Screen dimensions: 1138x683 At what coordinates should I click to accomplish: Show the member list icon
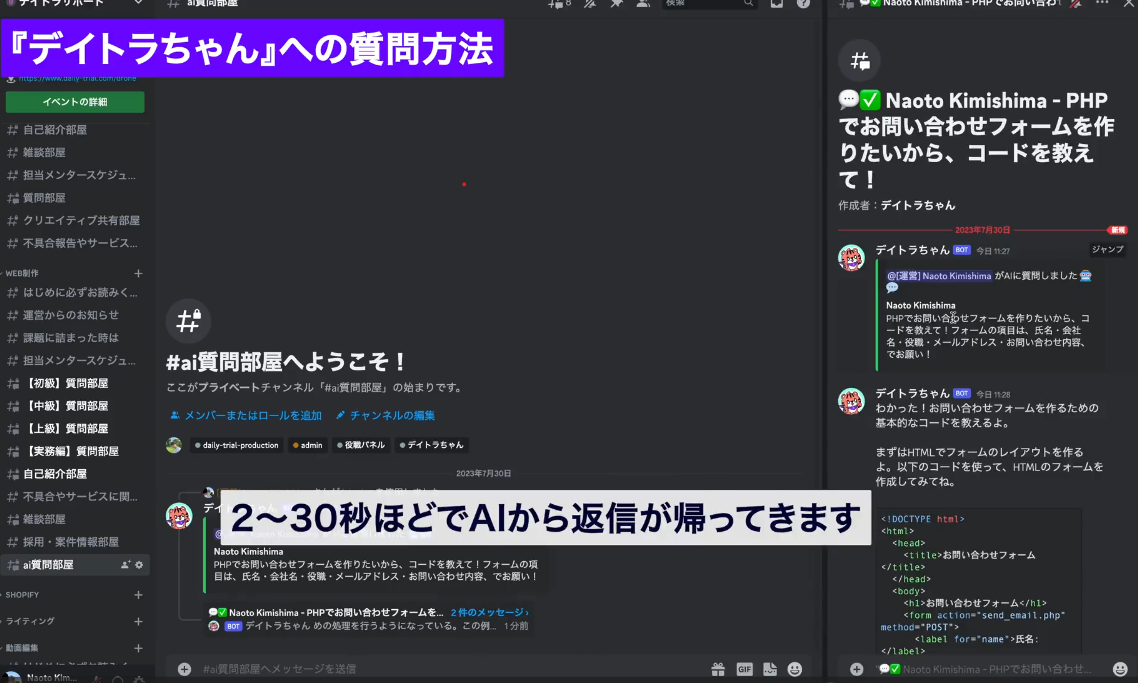tap(643, 4)
